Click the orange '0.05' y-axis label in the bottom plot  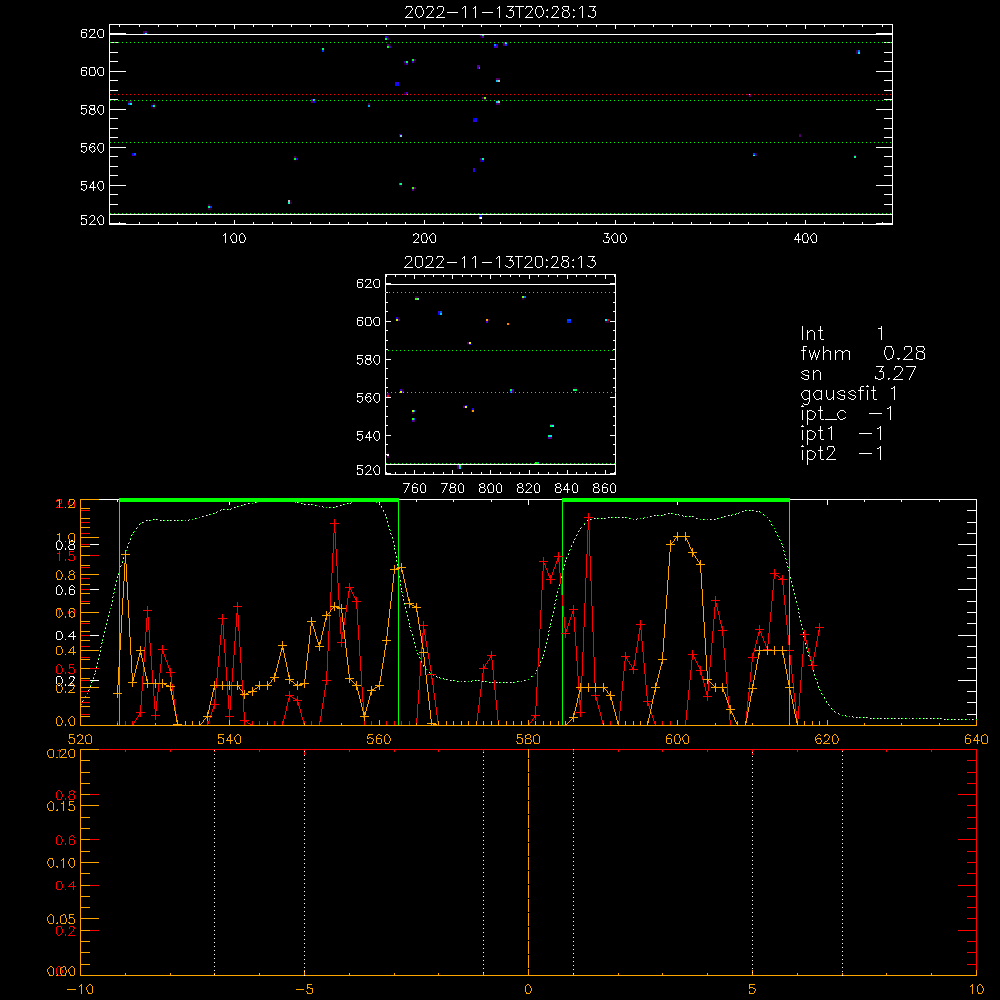(61, 920)
